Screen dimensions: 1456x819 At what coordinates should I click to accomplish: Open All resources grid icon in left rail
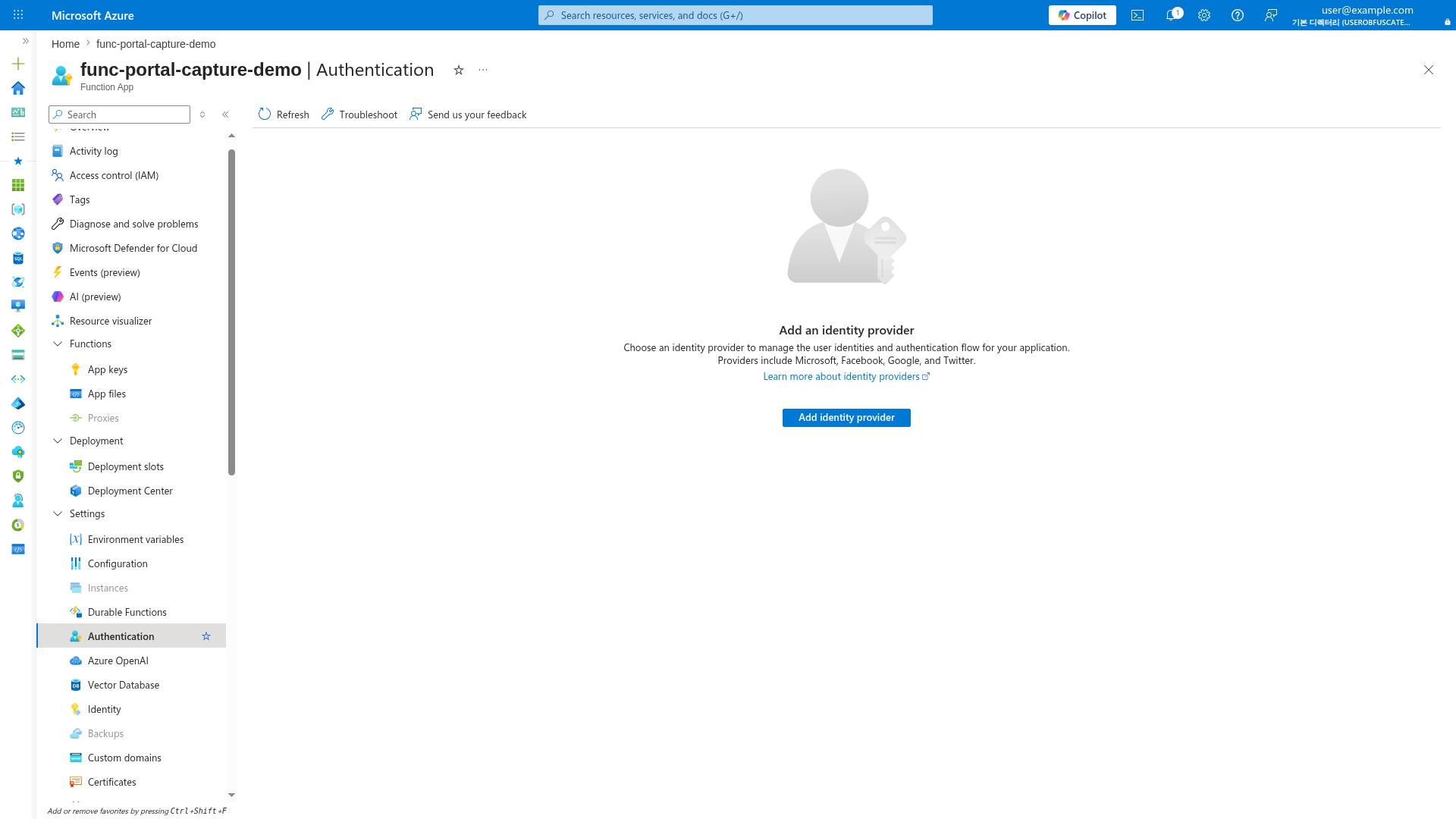(18, 185)
